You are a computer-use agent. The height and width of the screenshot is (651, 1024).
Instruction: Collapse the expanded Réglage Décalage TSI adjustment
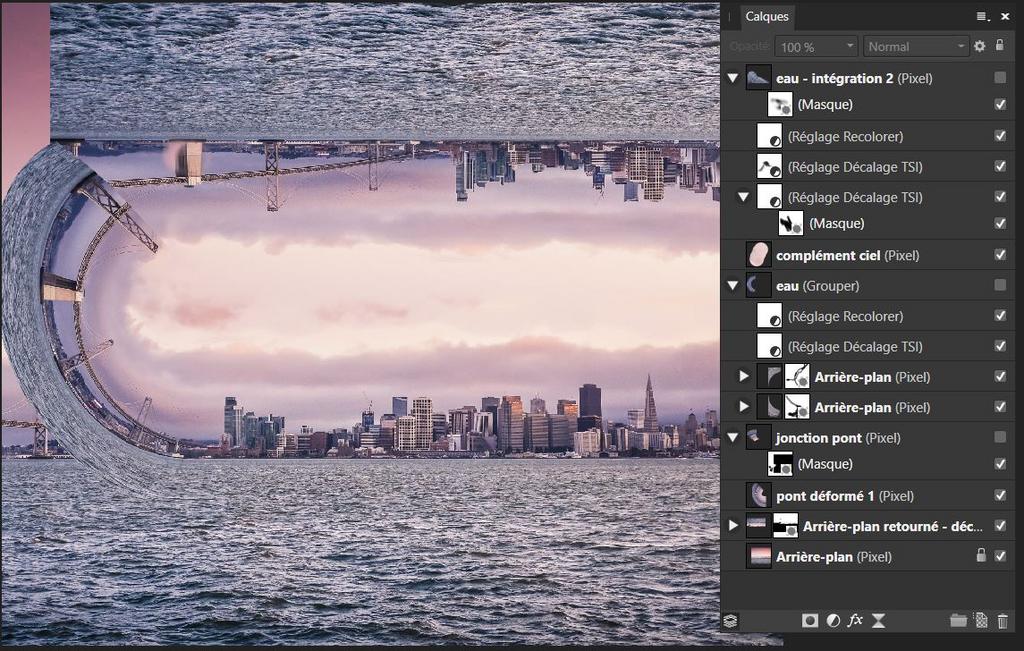743,197
